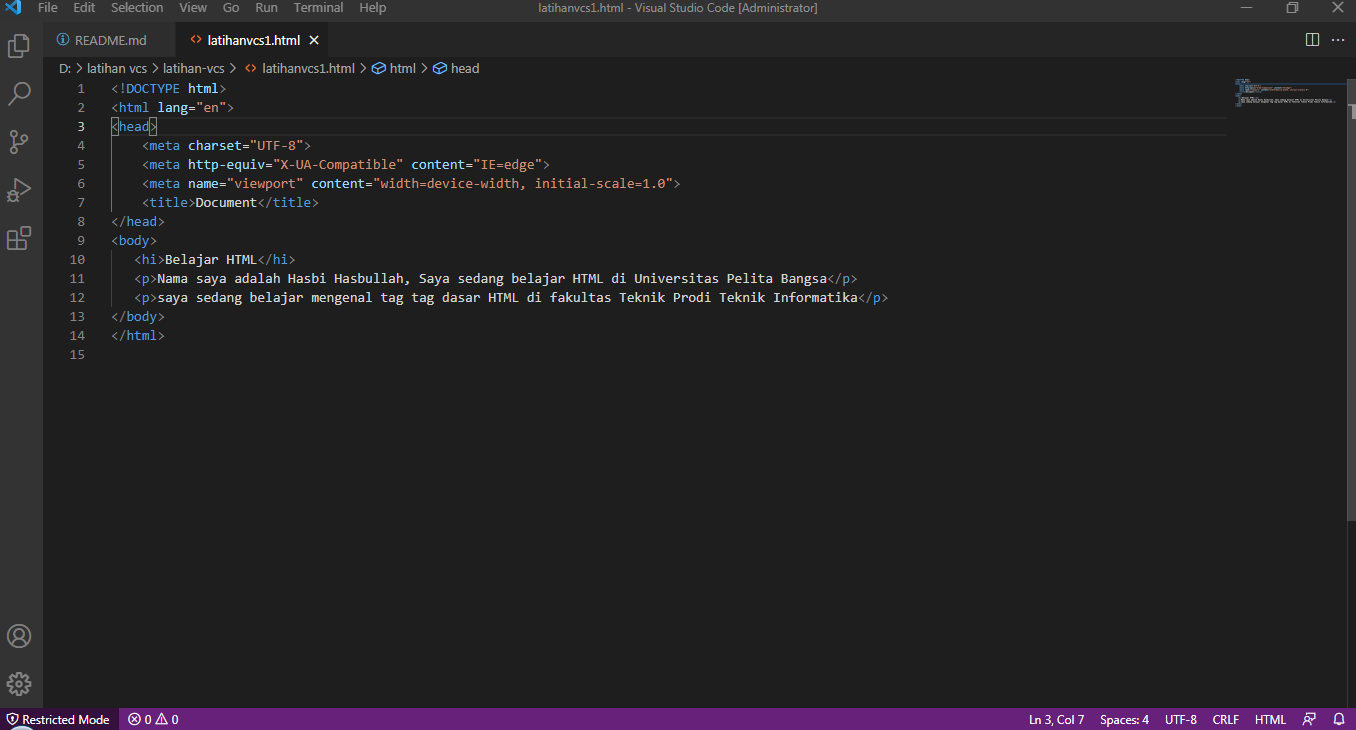Screen dimensions: 1356x730
Task: Click the code minimap preview
Action: (x=1290, y=93)
